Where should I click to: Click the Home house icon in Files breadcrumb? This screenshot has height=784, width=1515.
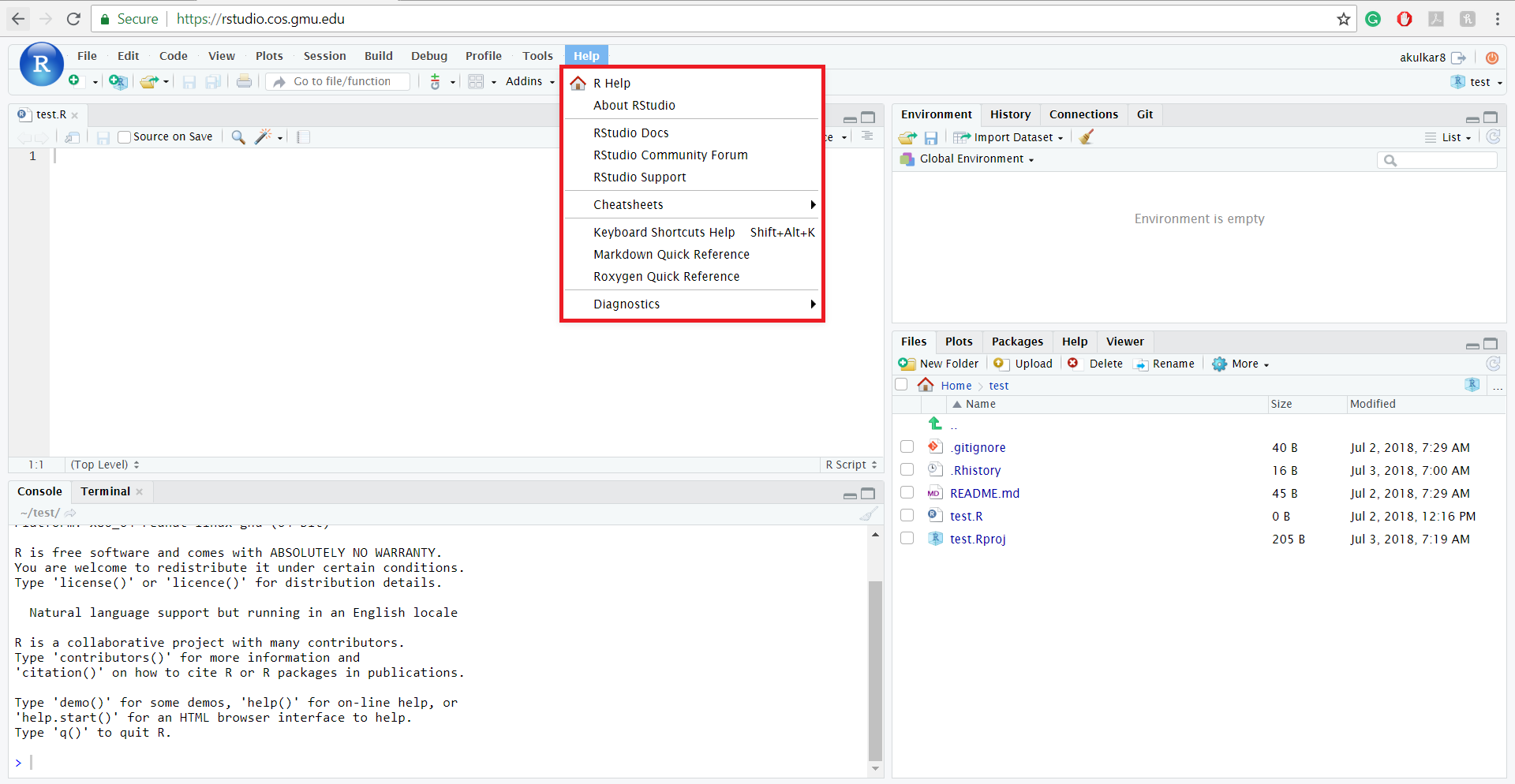(x=926, y=385)
